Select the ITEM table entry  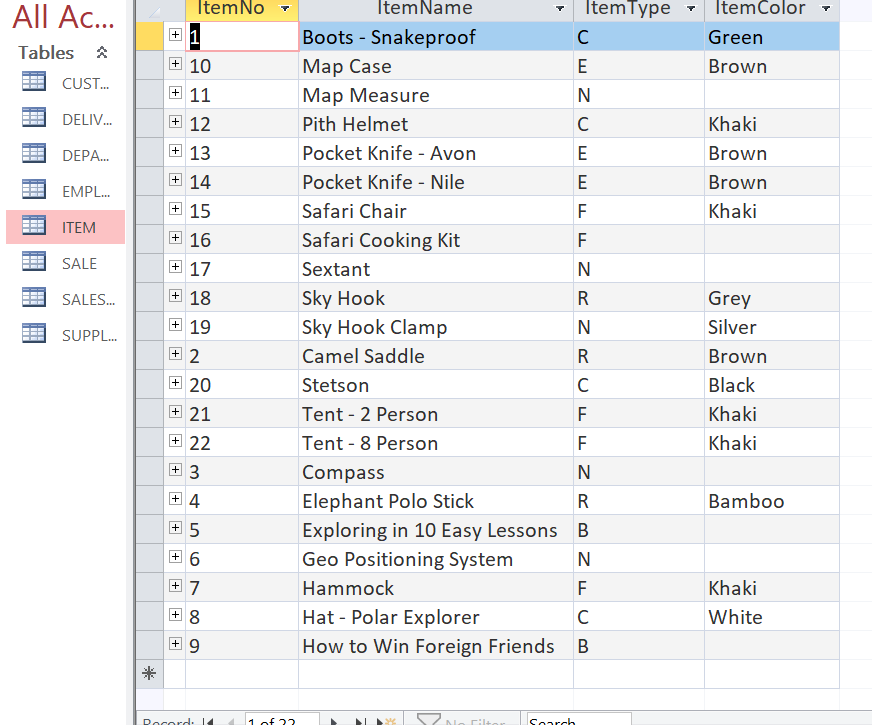click(80, 227)
